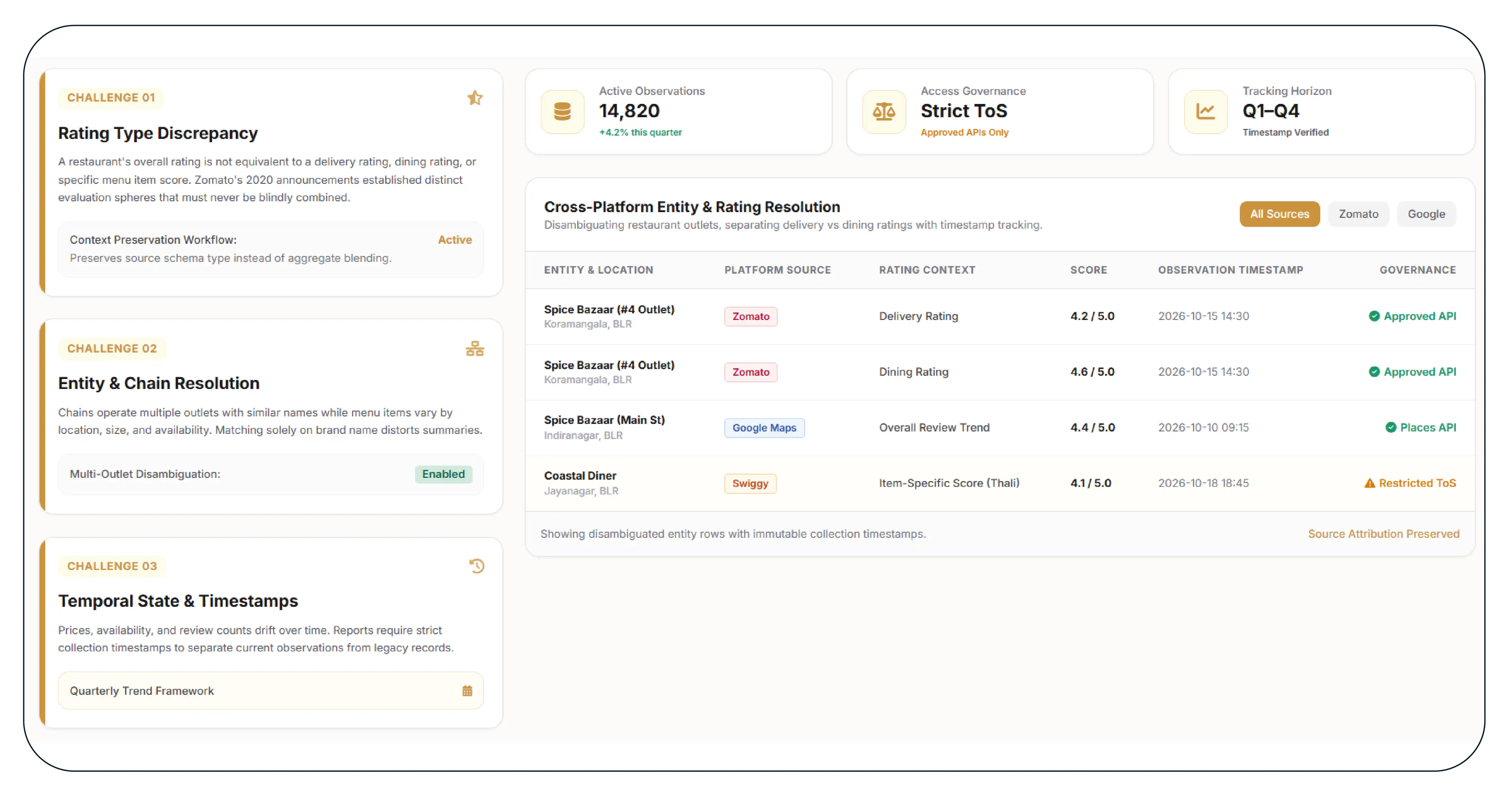Open the Quarterly Trend Framework field

coord(271,691)
